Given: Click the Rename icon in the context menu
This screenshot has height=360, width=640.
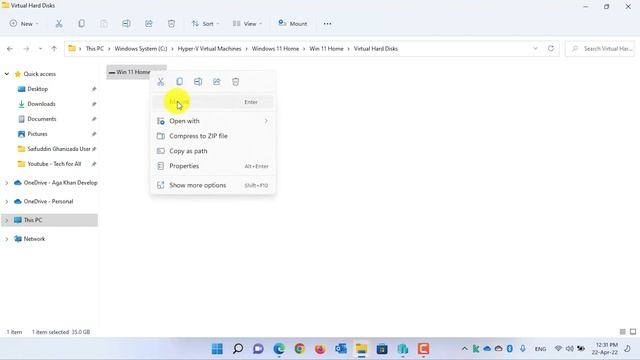Looking at the screenshot, I should click(198, 82).
